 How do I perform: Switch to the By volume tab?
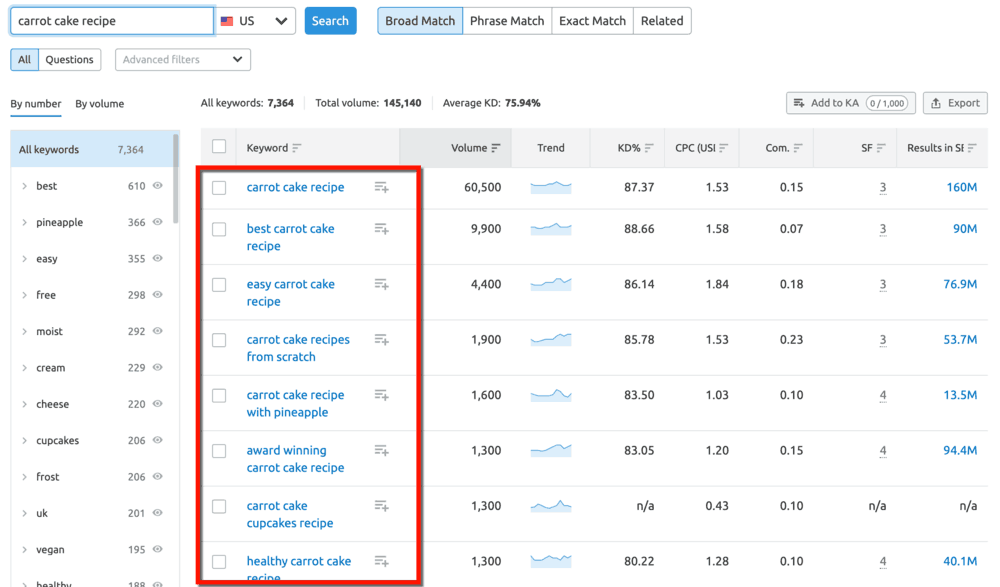click(102, 103)
